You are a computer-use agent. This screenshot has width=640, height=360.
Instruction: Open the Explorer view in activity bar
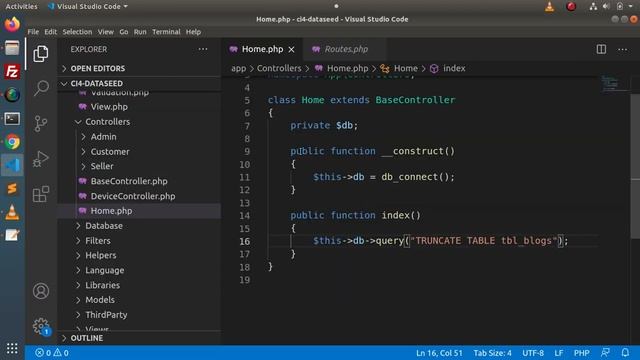[x=41, y=54]
